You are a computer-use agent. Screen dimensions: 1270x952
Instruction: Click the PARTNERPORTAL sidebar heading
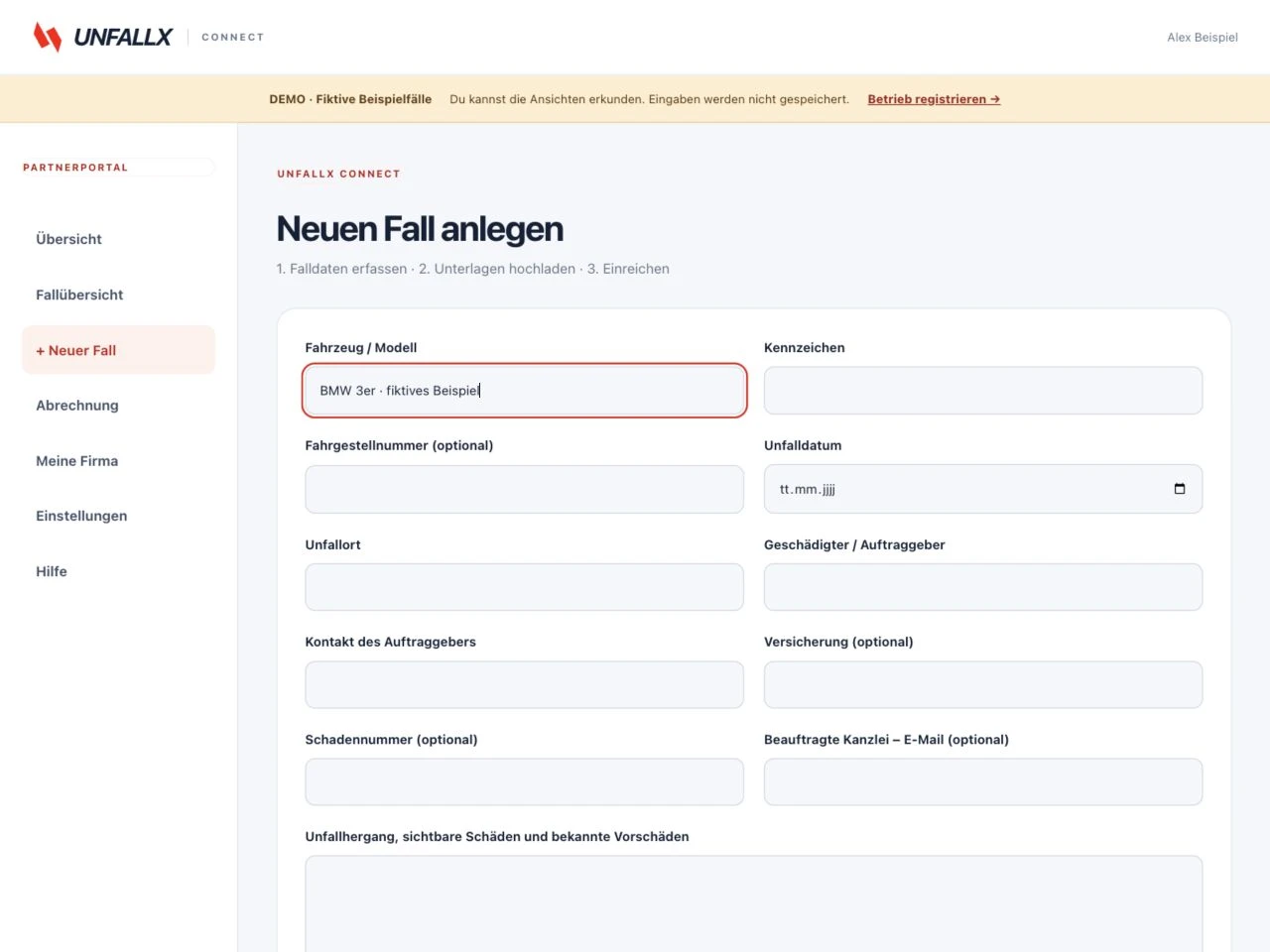click(x=75, y=168)
